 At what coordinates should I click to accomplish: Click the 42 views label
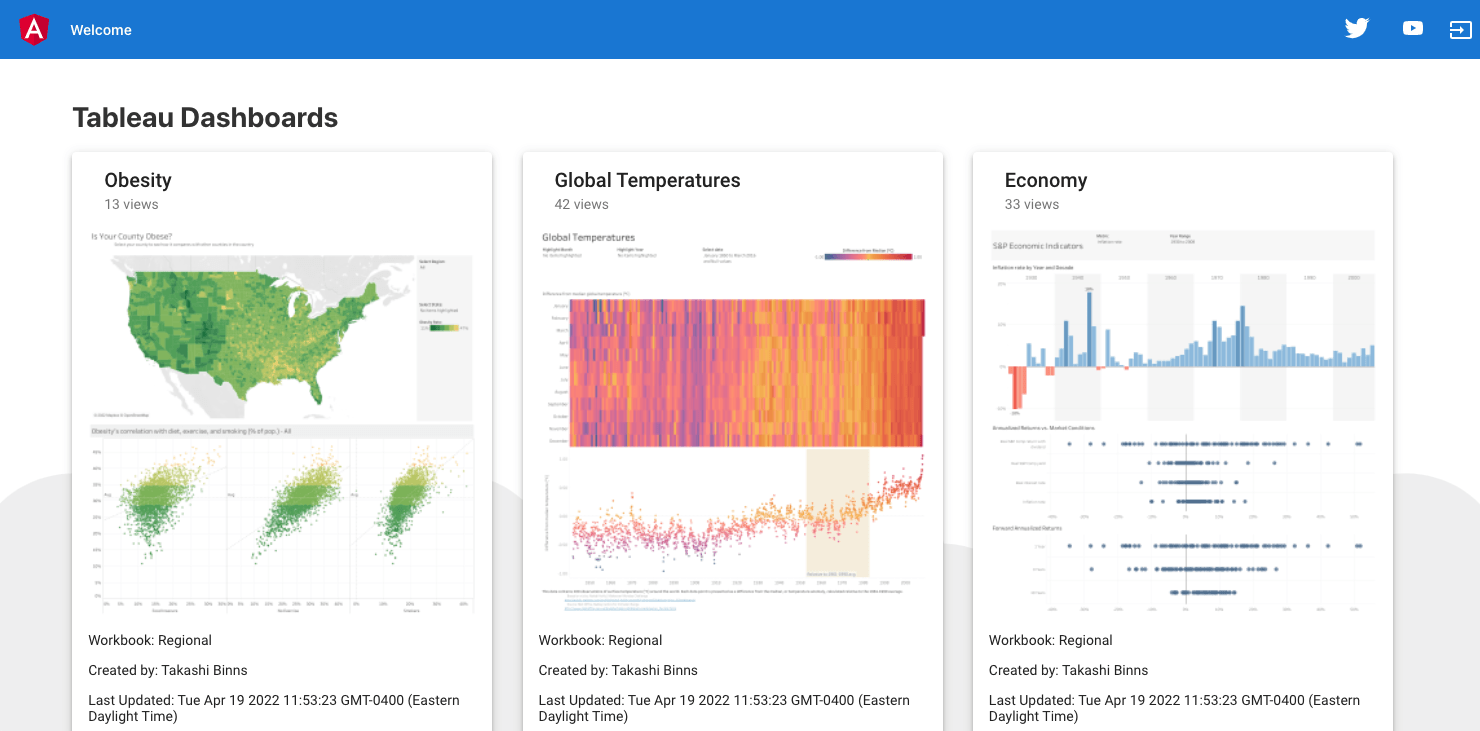click(581, 204)
